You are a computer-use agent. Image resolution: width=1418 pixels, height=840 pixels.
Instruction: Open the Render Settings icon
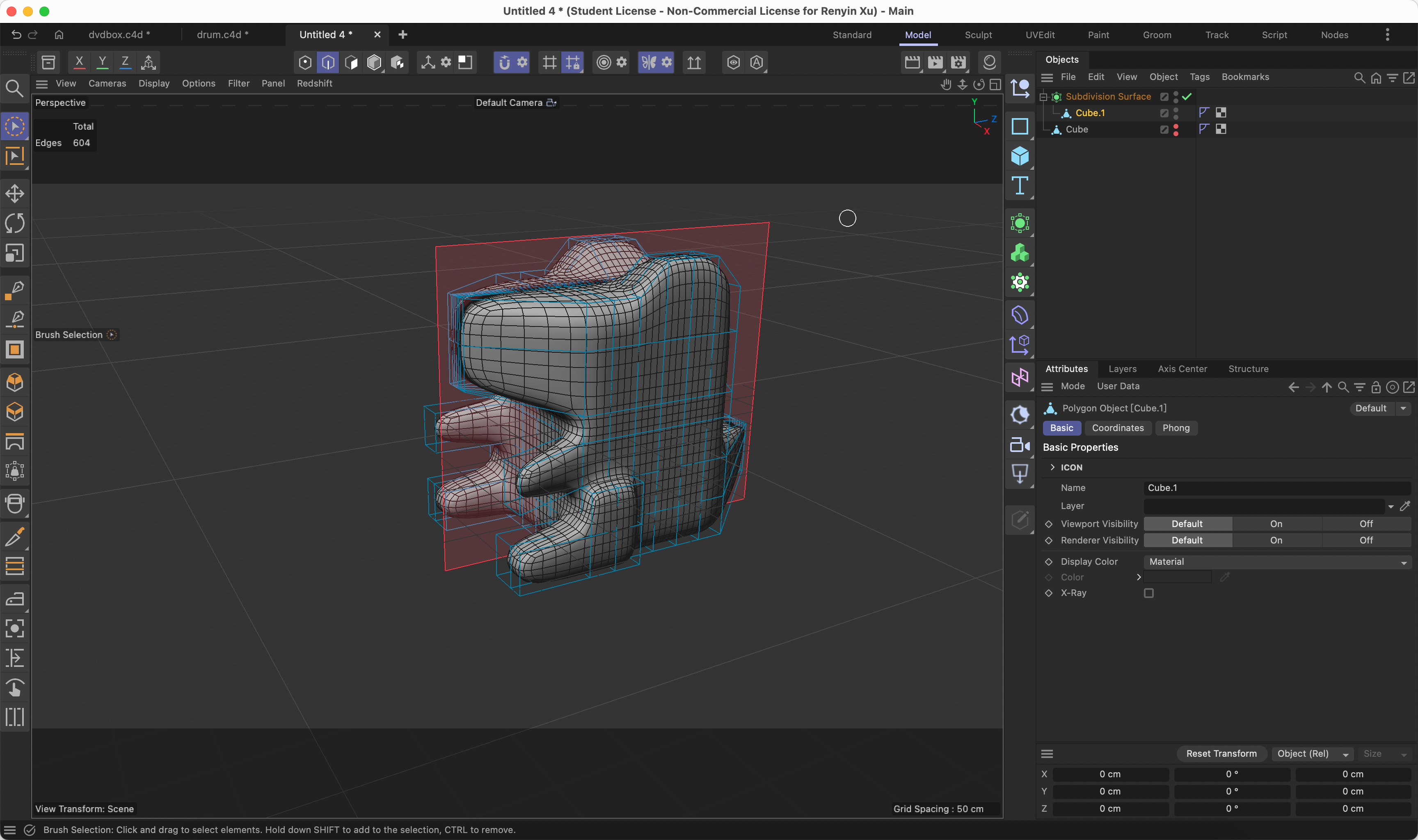(x=958, y=62)
